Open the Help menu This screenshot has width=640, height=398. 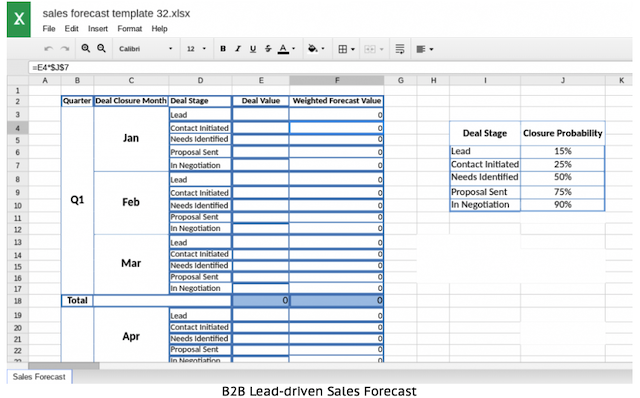tap(159, 29)
